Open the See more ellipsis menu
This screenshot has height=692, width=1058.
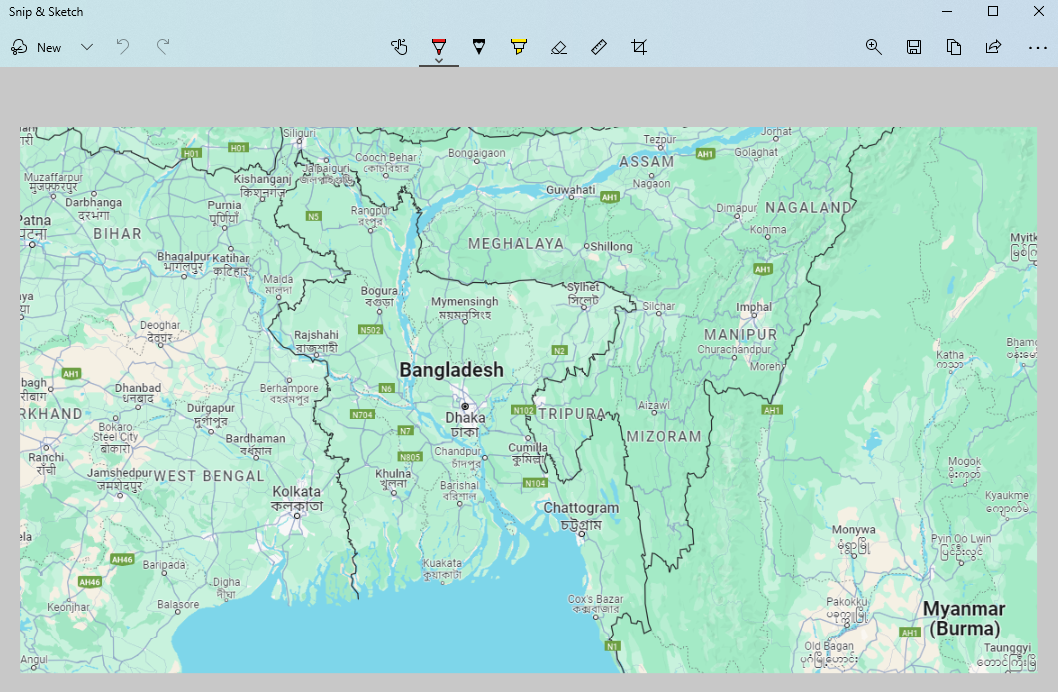tap(1038, 47)
